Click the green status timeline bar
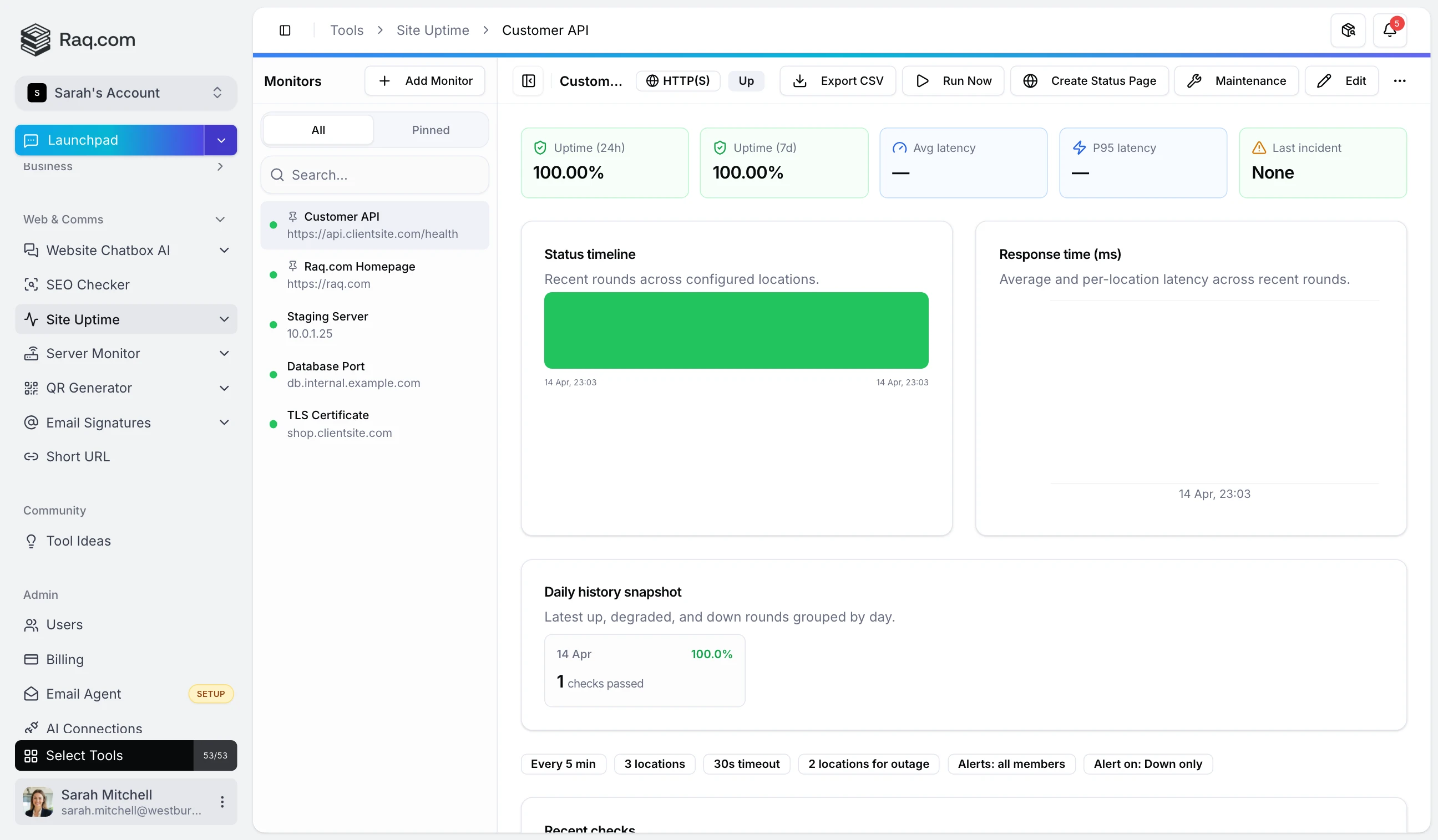 tap(736, 330)
